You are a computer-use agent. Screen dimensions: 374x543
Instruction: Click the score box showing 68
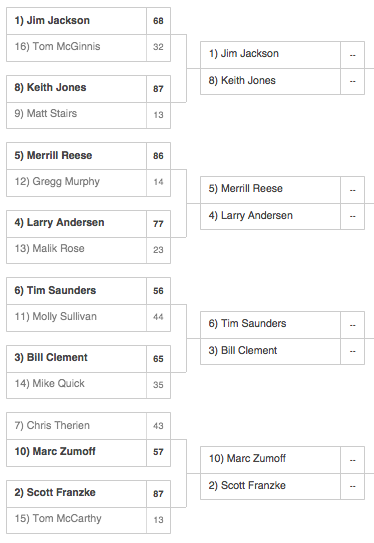[x=158, y=21]
